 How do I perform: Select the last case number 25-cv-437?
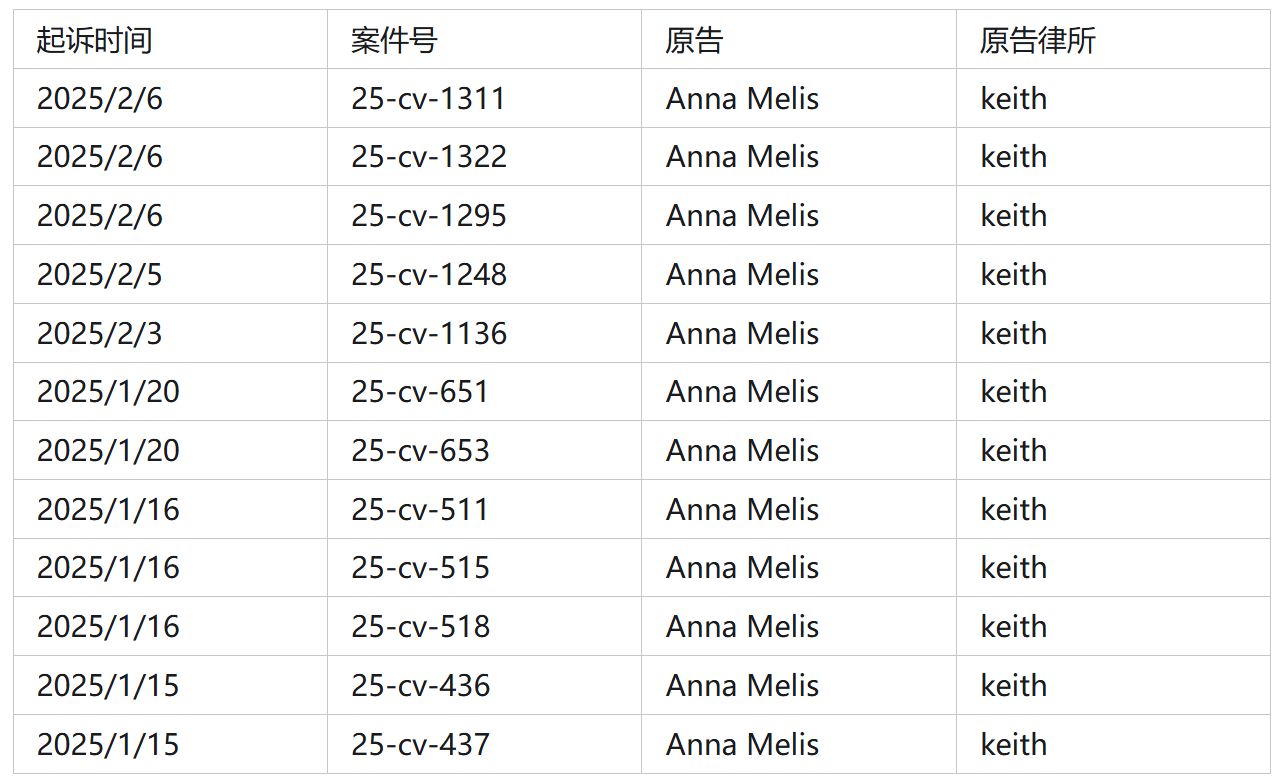419,745
